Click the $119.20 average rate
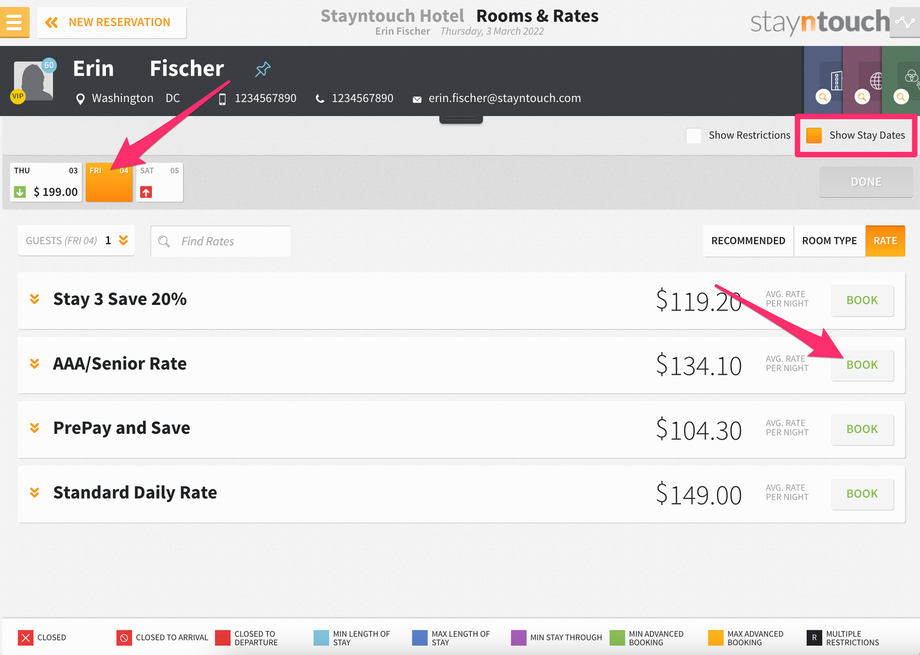The width and height of the screenshot is (920, 655). pyautogui.click(x=698, y=301)
